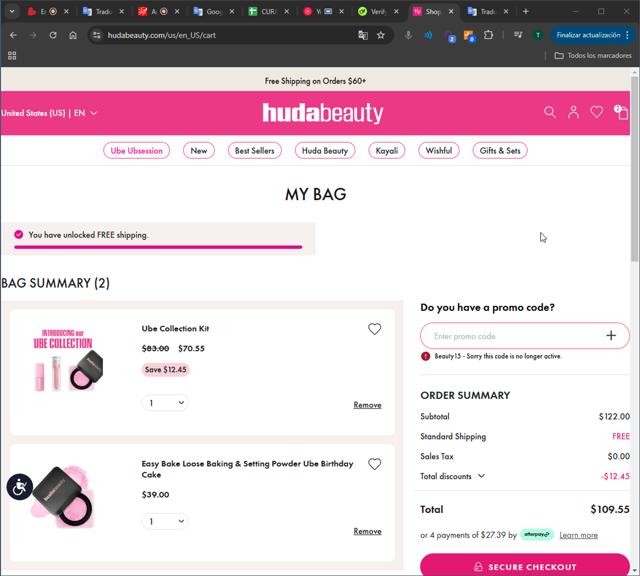Click the page vertical scrollbar
640x576 pixels.
tap(635, 169)
